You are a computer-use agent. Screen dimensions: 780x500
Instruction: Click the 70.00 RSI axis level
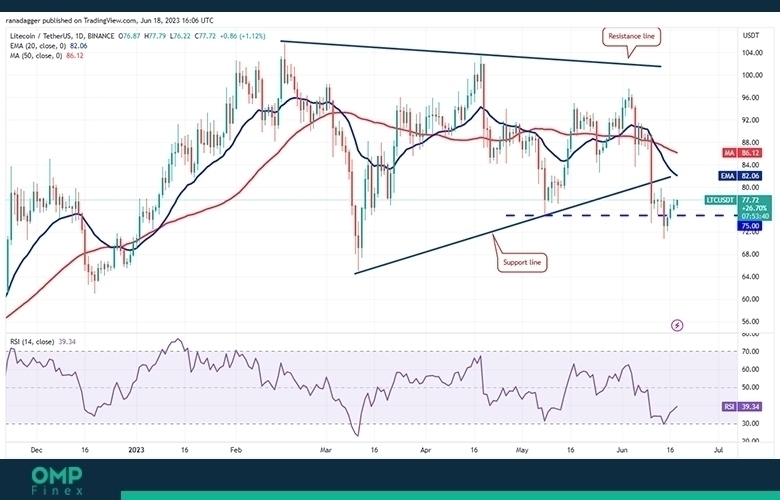pyautogui.click(x=751, y=351)
